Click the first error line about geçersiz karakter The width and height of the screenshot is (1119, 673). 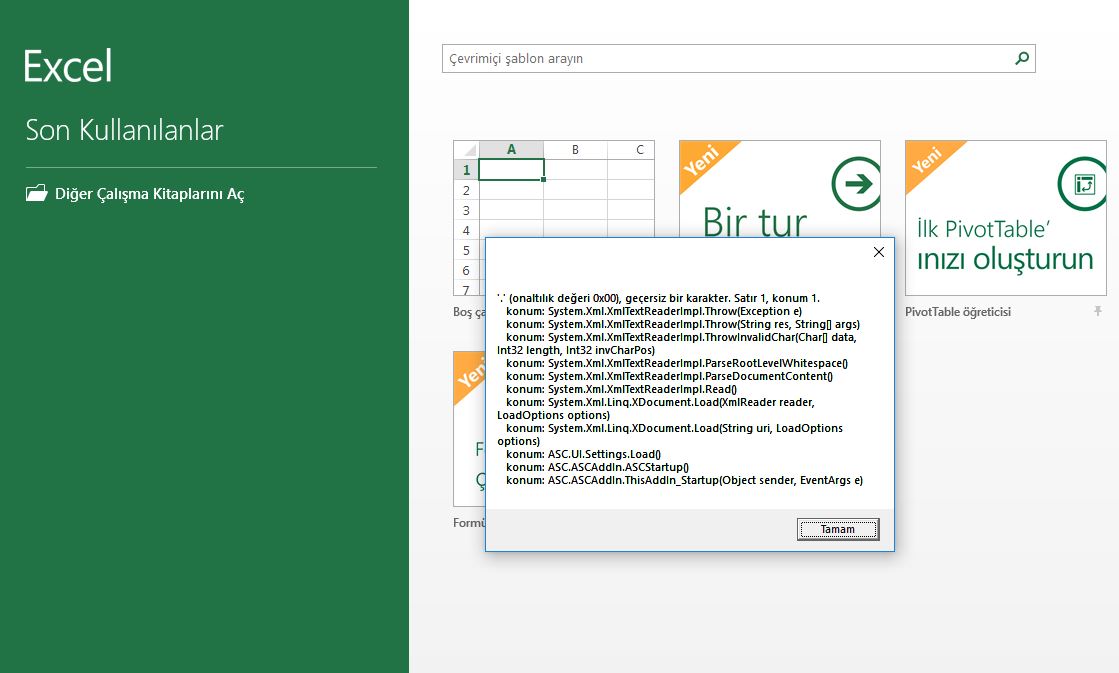tap(659, 298)
